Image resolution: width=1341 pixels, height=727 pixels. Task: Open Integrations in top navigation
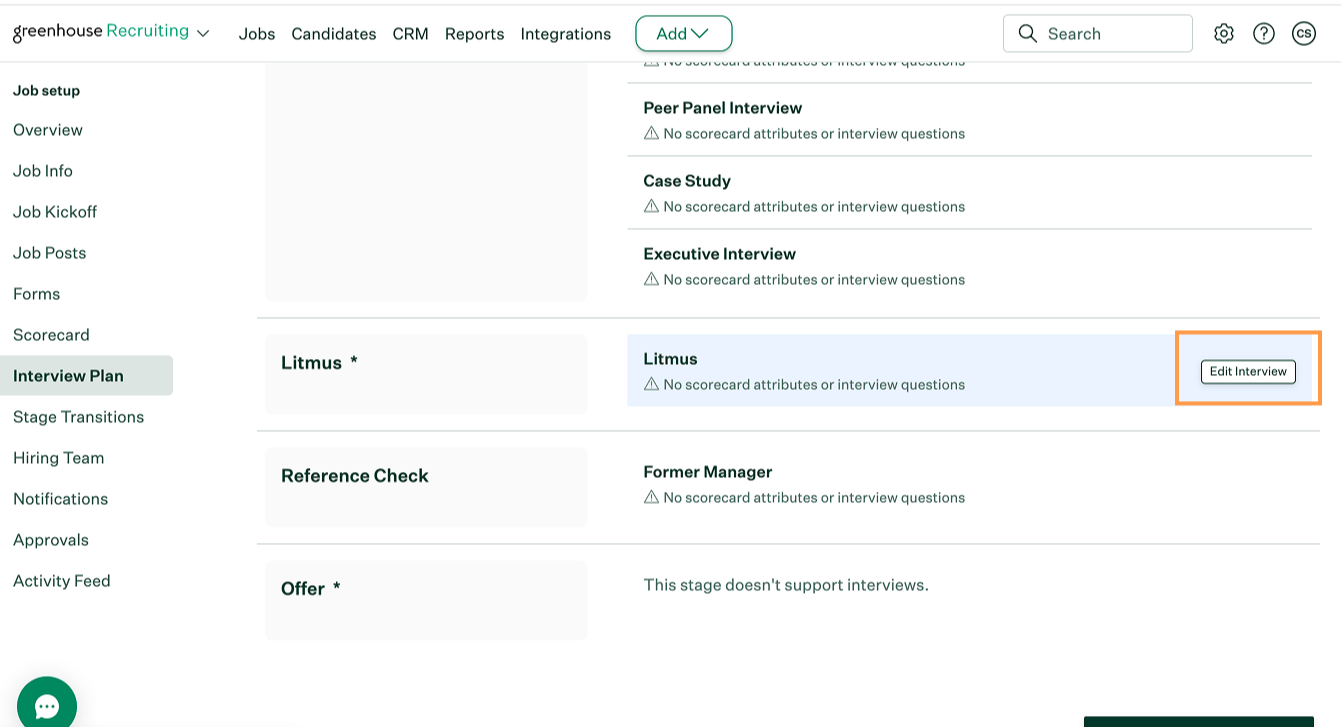[x=566, y=34]
